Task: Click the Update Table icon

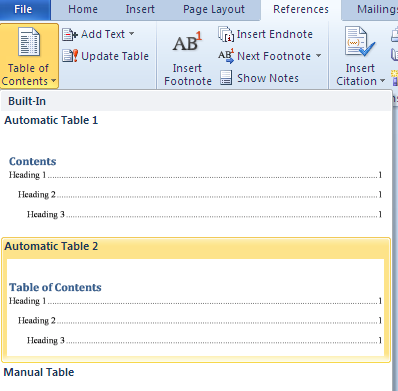Action: click(x=70, y=56)
